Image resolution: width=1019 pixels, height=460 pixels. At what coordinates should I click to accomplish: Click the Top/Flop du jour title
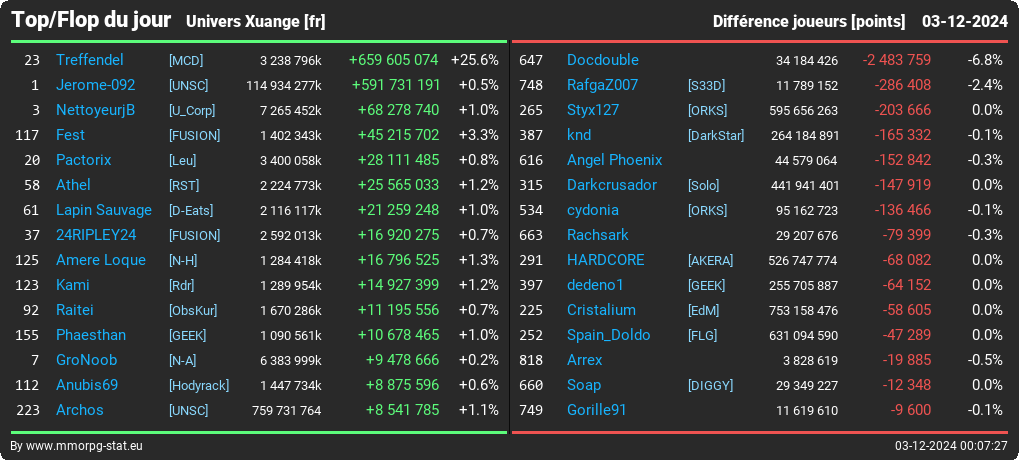pos(91,20)
